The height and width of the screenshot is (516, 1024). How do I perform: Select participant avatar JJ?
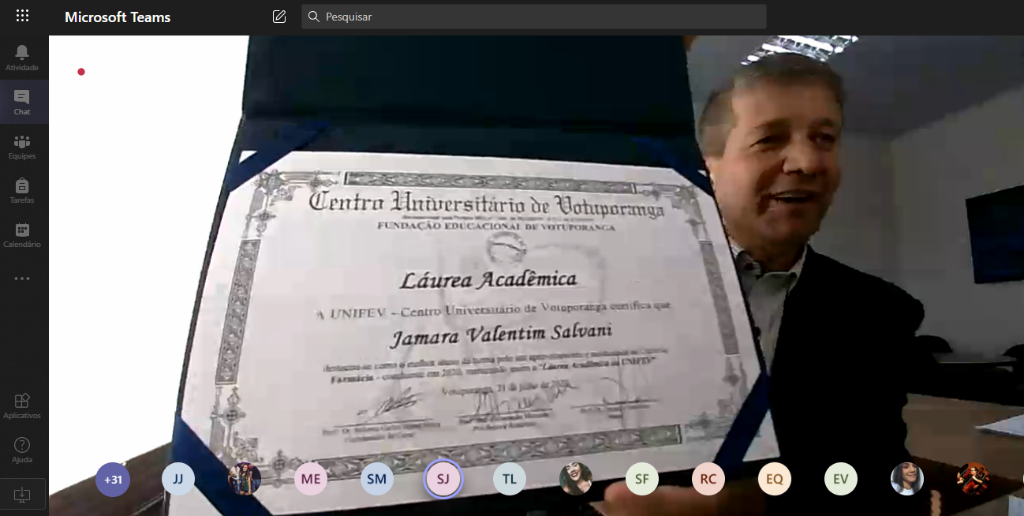pyautogui.click(x=178, y=479)
